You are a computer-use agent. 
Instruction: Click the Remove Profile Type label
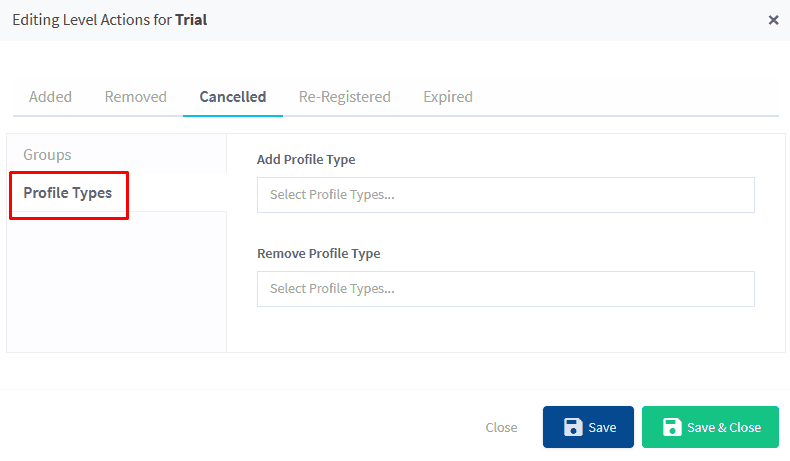tap(318, 253)
